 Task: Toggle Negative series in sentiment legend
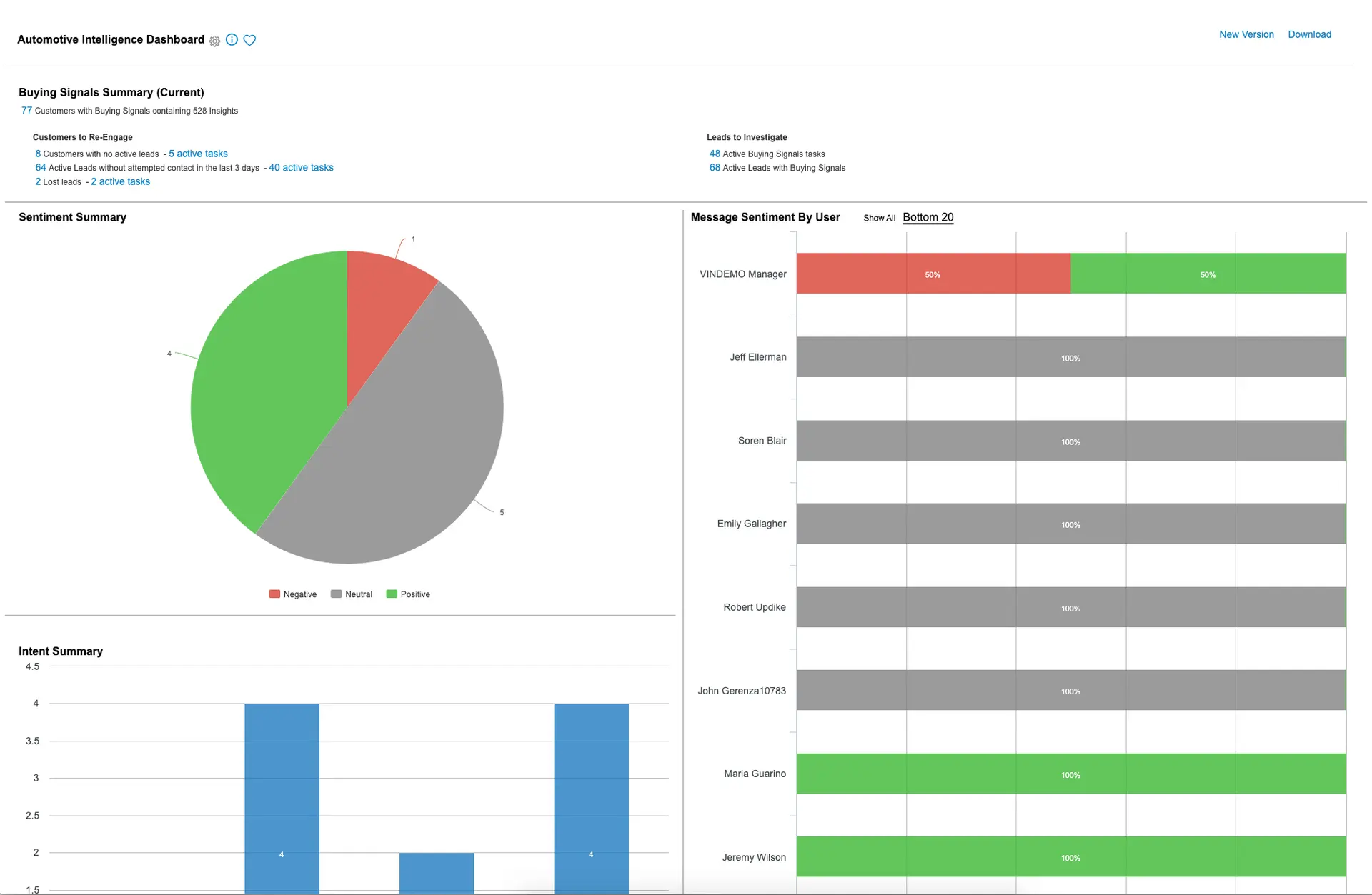click(292, 594)
